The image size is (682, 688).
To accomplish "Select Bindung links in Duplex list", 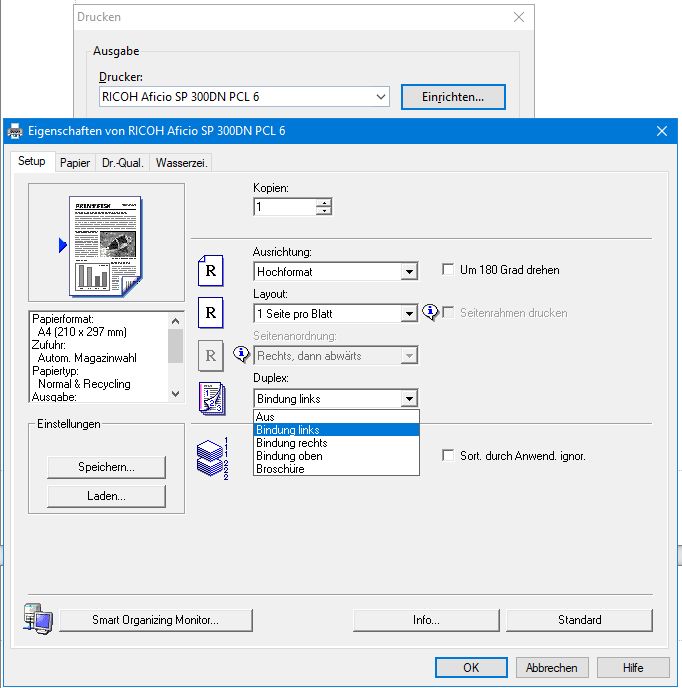I will 336,430.
